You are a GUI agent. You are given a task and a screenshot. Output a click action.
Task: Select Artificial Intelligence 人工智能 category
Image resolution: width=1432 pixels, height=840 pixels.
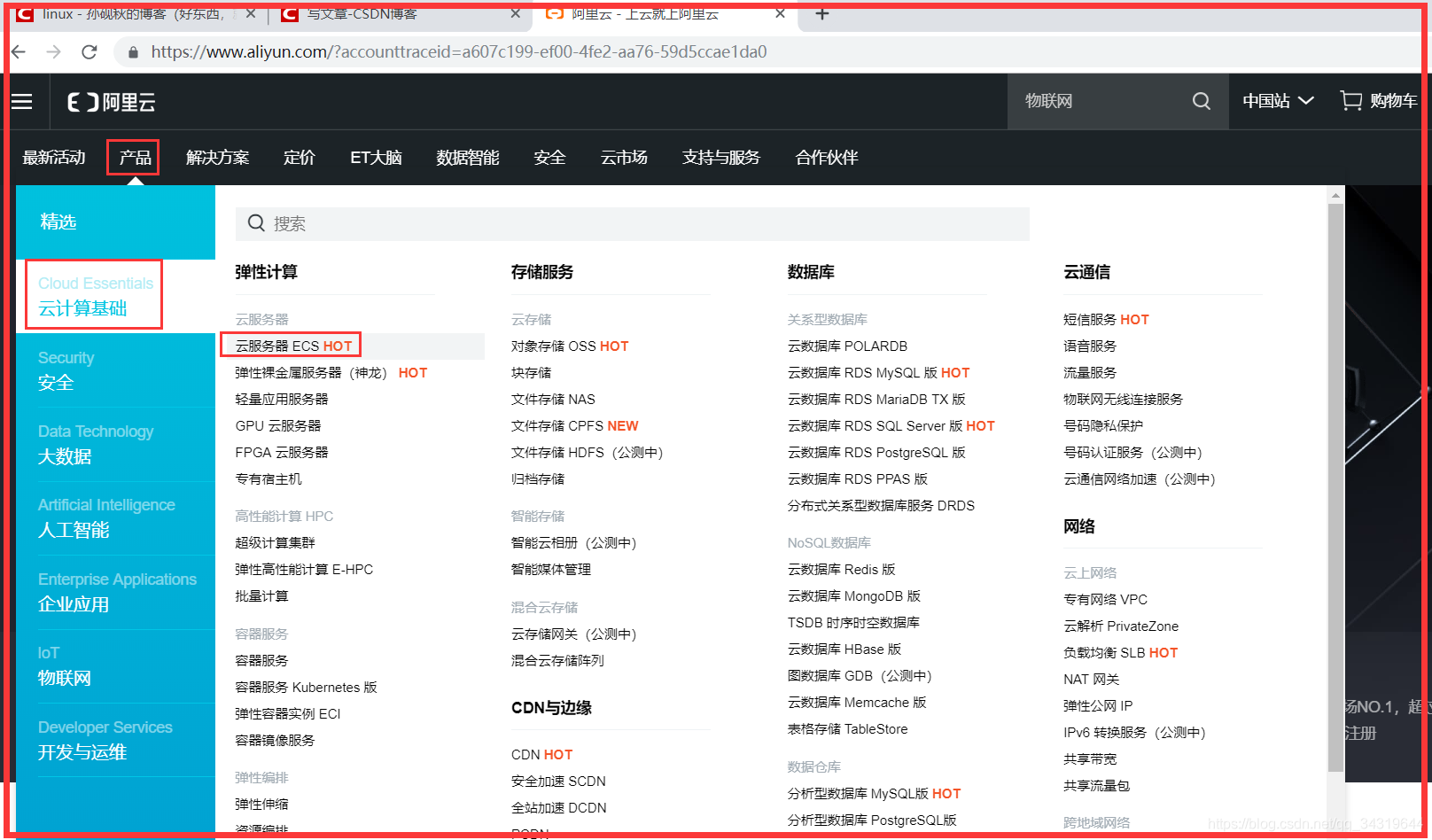(x=115, y=517)
